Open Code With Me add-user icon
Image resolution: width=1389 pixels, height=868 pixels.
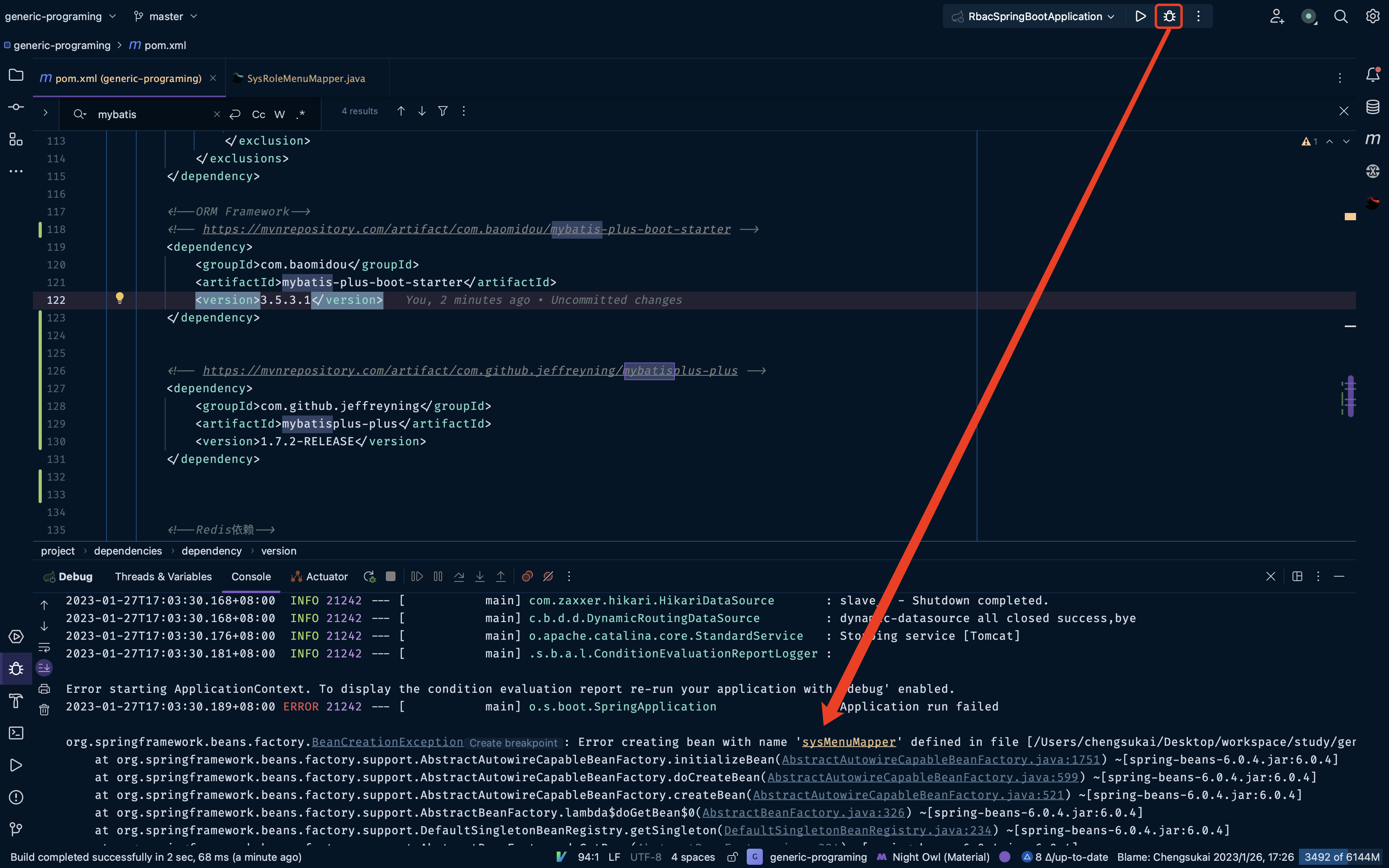(1276, 16)
